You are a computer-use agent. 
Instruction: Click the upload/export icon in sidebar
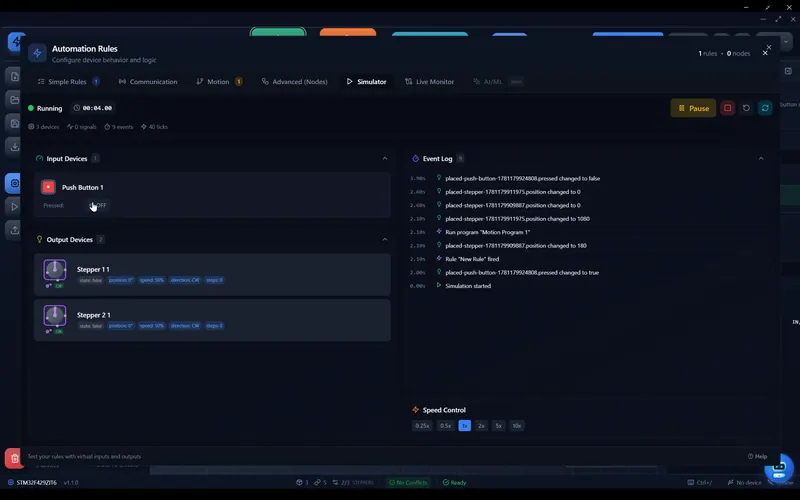click(x=15, y=230)
